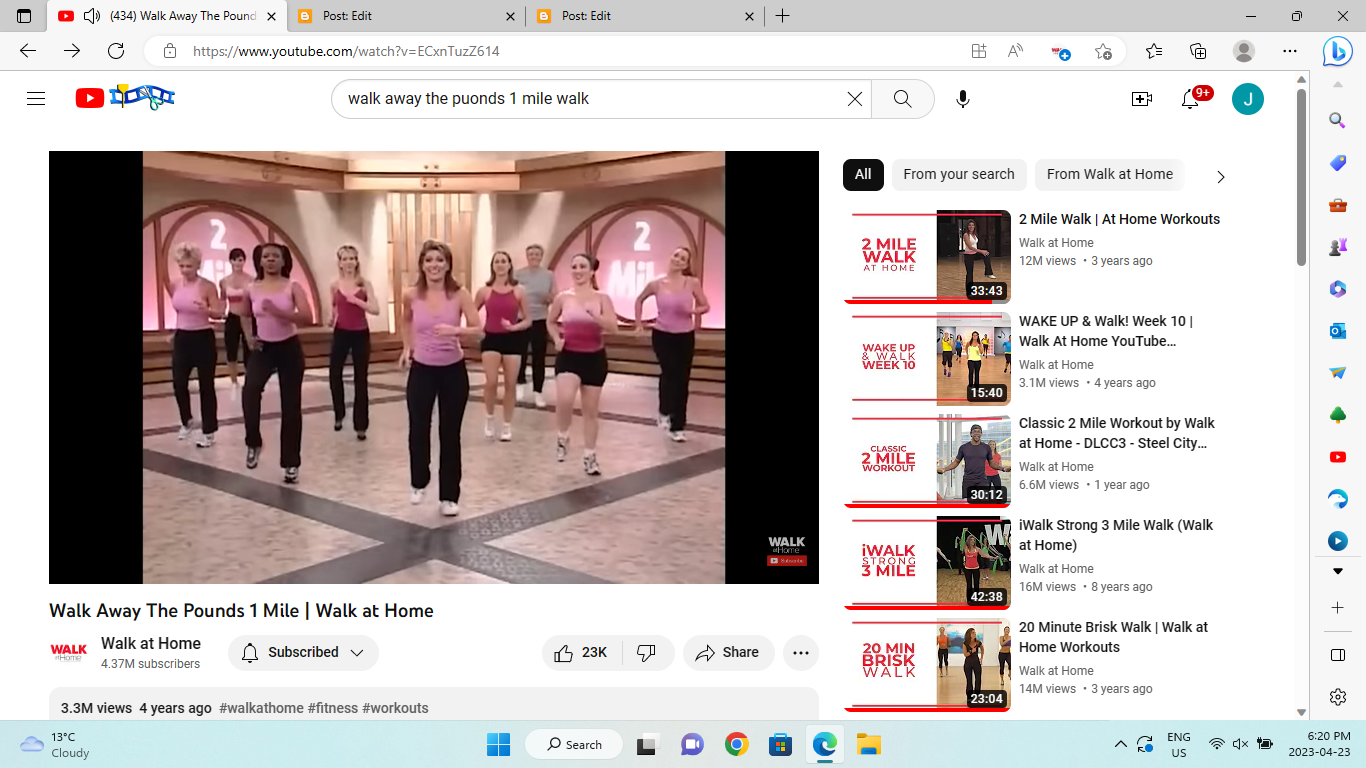The height and width of the screenshot is (768, 1366).
Task: Open the 20 Minute Brisk Walk thumbnail
Action: (927, 664)
